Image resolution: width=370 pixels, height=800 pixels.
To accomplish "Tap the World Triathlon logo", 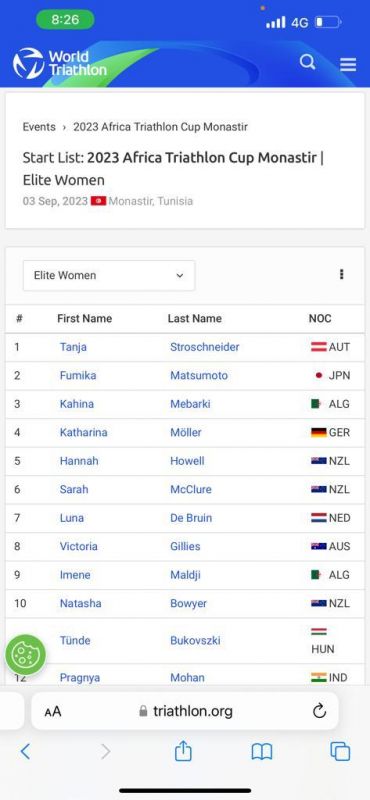I will [x=60, y=63].
